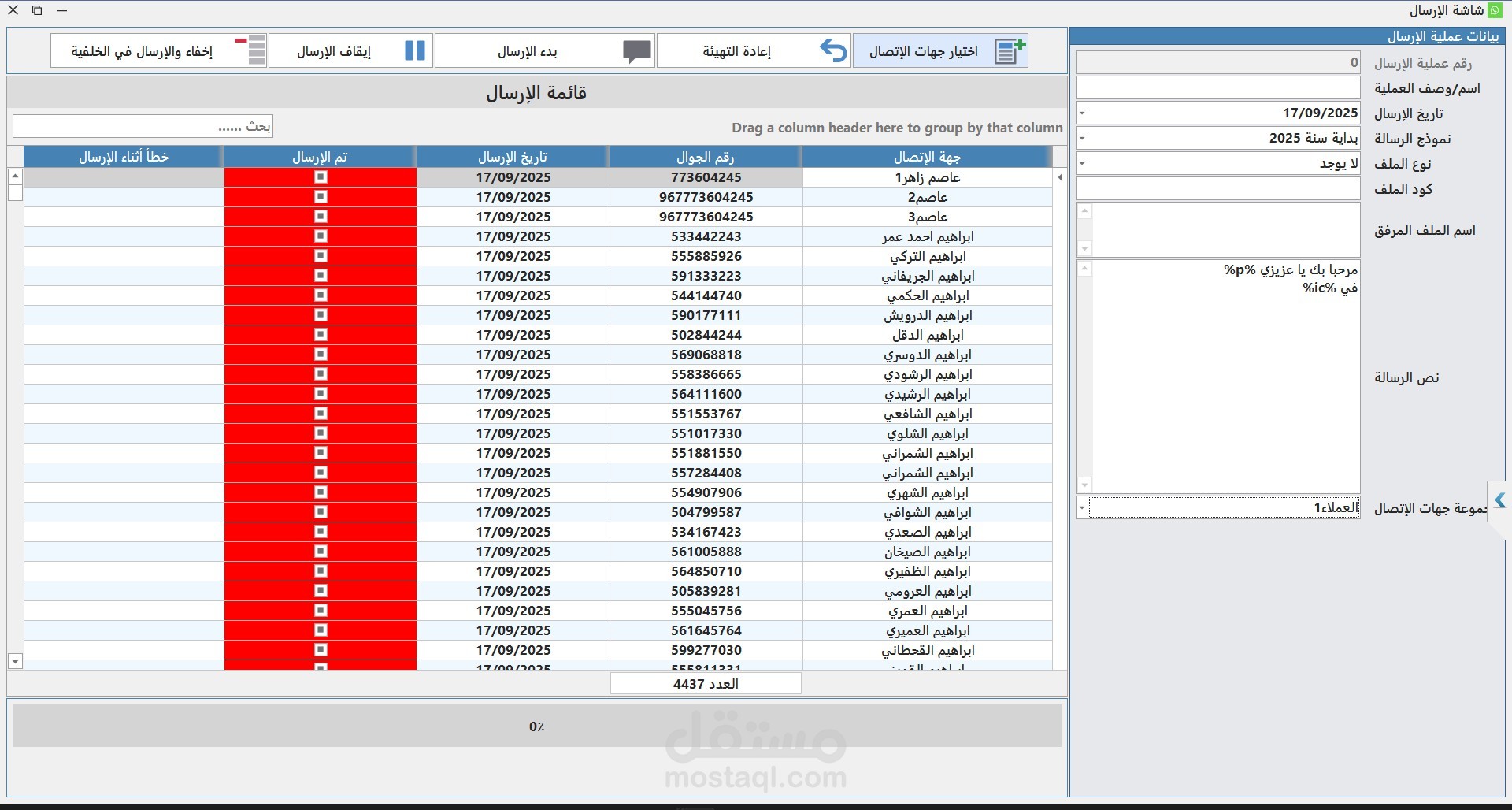Click the blue undo arrow reset icon
Viewport: 1512px width, 810px height.
(833, 50)
